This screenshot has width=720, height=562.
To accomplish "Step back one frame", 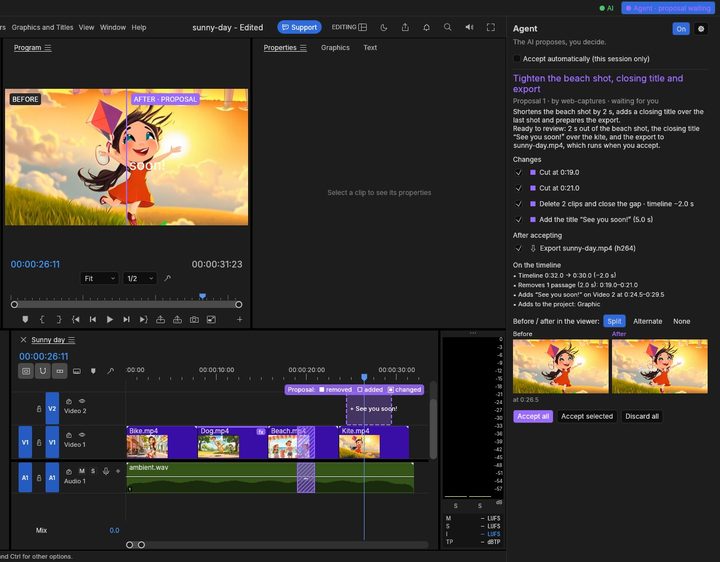I will (93, 320).
